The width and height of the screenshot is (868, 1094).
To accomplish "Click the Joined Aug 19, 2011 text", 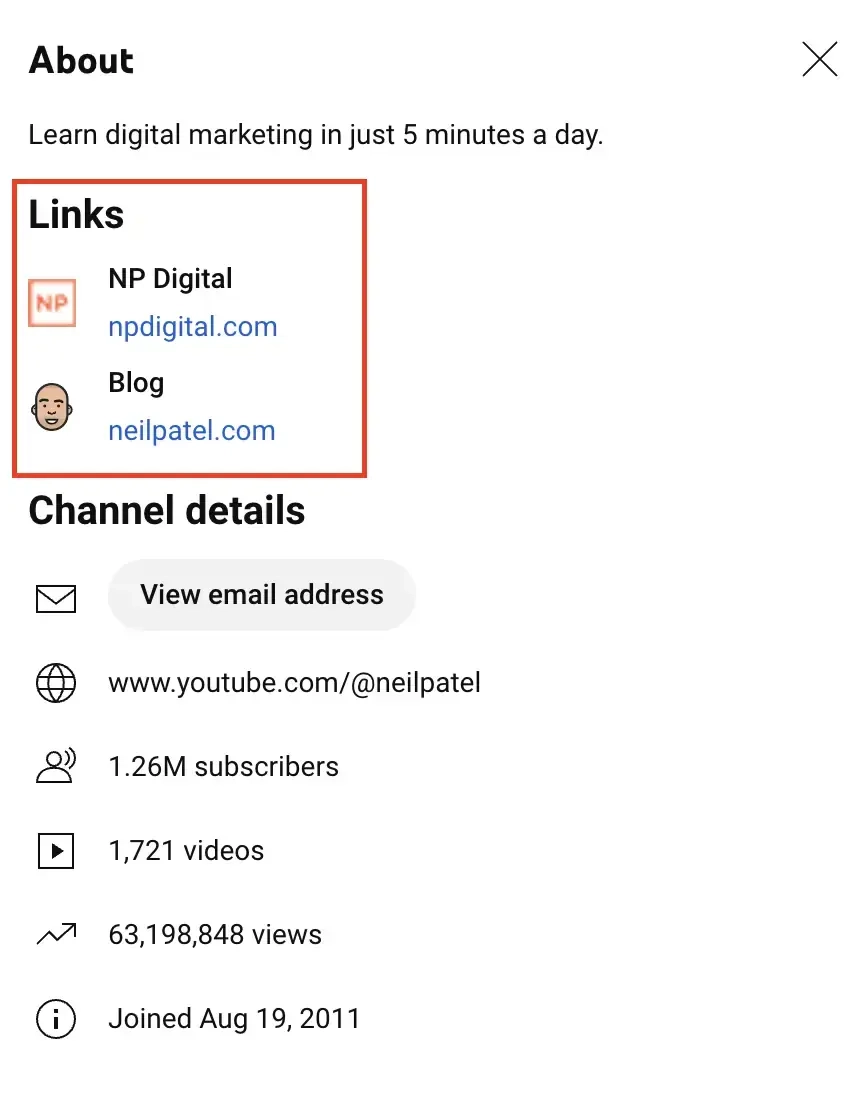I will click(234, 1019).
